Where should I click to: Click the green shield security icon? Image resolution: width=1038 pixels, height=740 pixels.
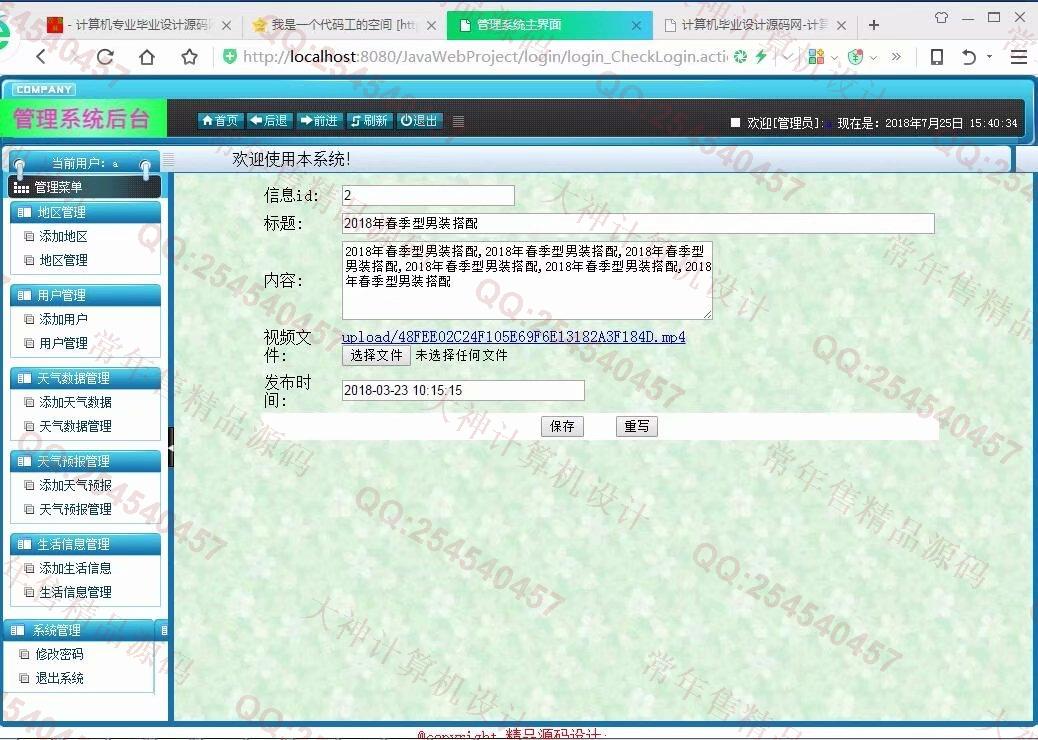229,57
